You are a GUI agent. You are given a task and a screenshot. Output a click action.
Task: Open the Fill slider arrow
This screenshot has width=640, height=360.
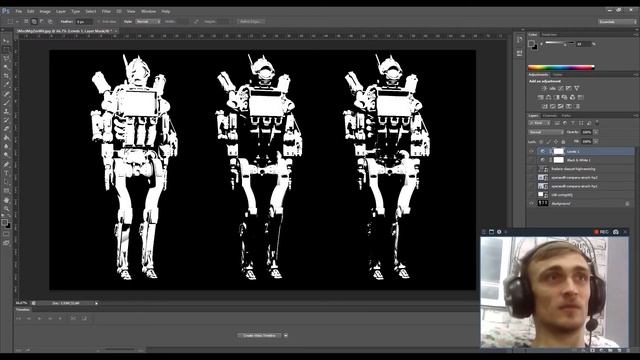pyautogui.click(x=596, y=142)
